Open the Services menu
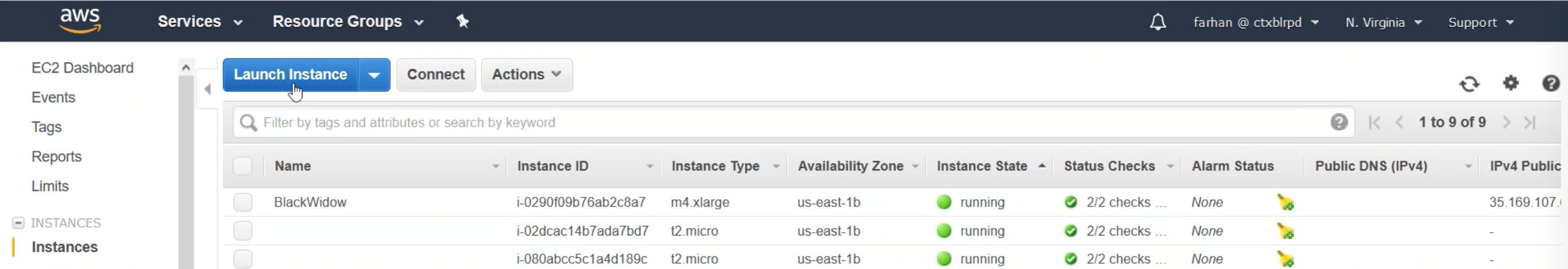The height and width of the screenshot is (269, 1568). 200,22
